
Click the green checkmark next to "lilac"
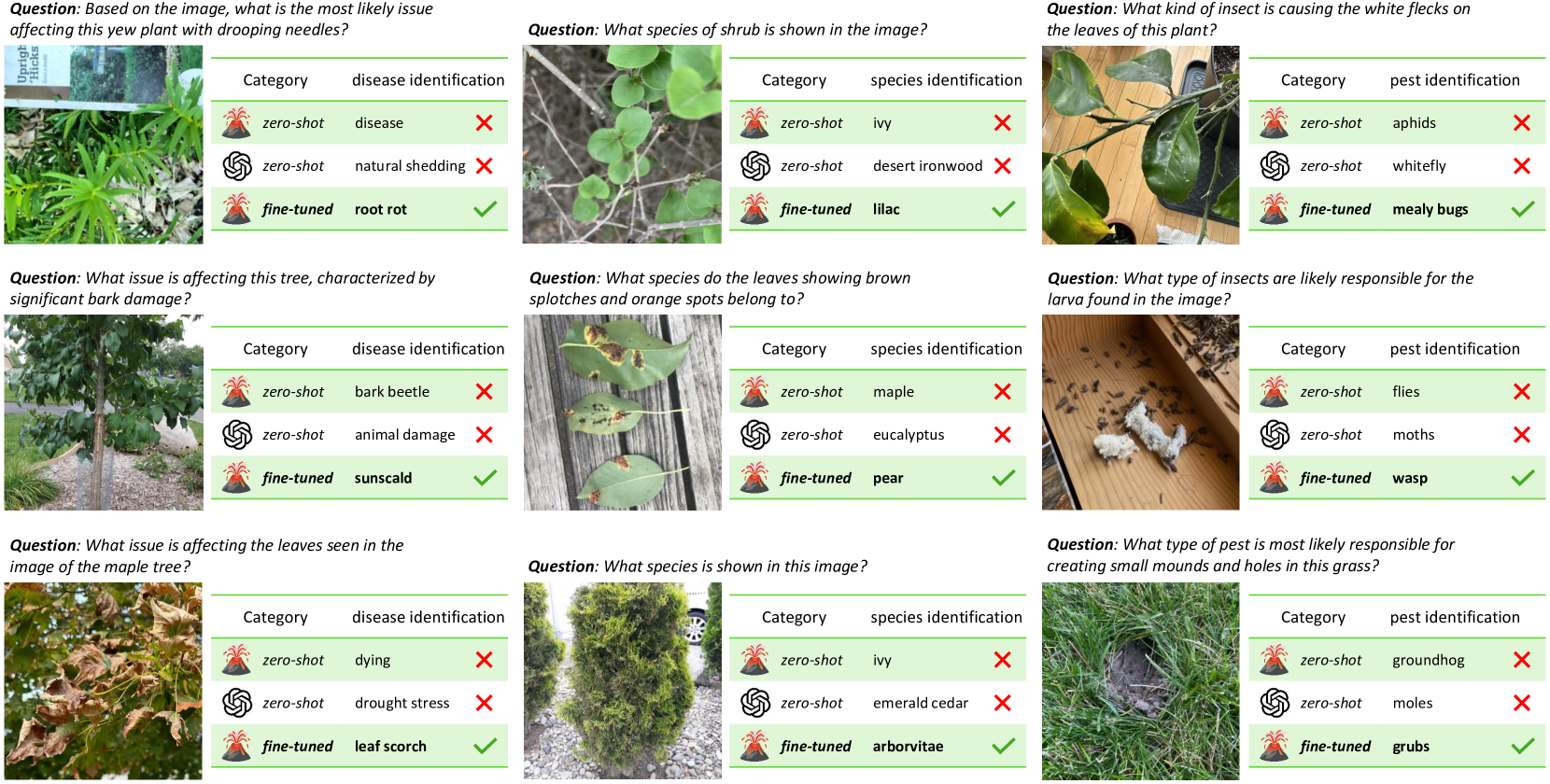click(x=1003, y=209)
